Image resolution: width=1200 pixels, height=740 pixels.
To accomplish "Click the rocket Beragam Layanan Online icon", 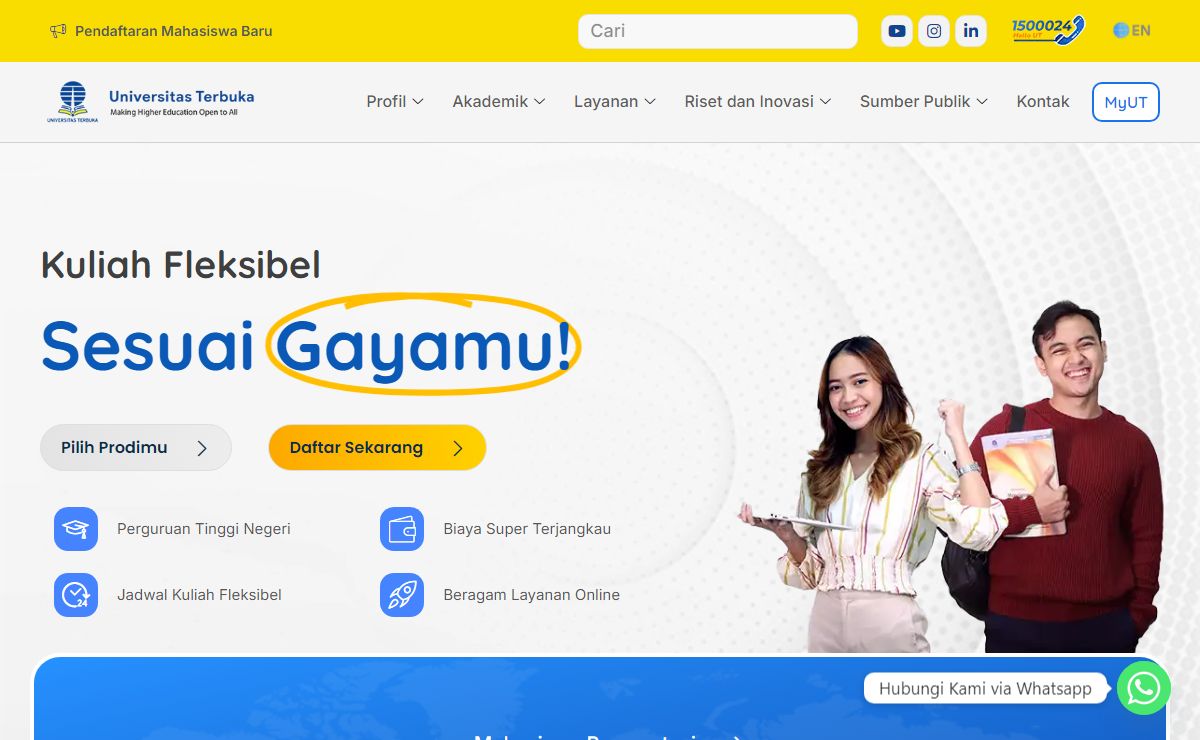I will click(x=402, y=595).
